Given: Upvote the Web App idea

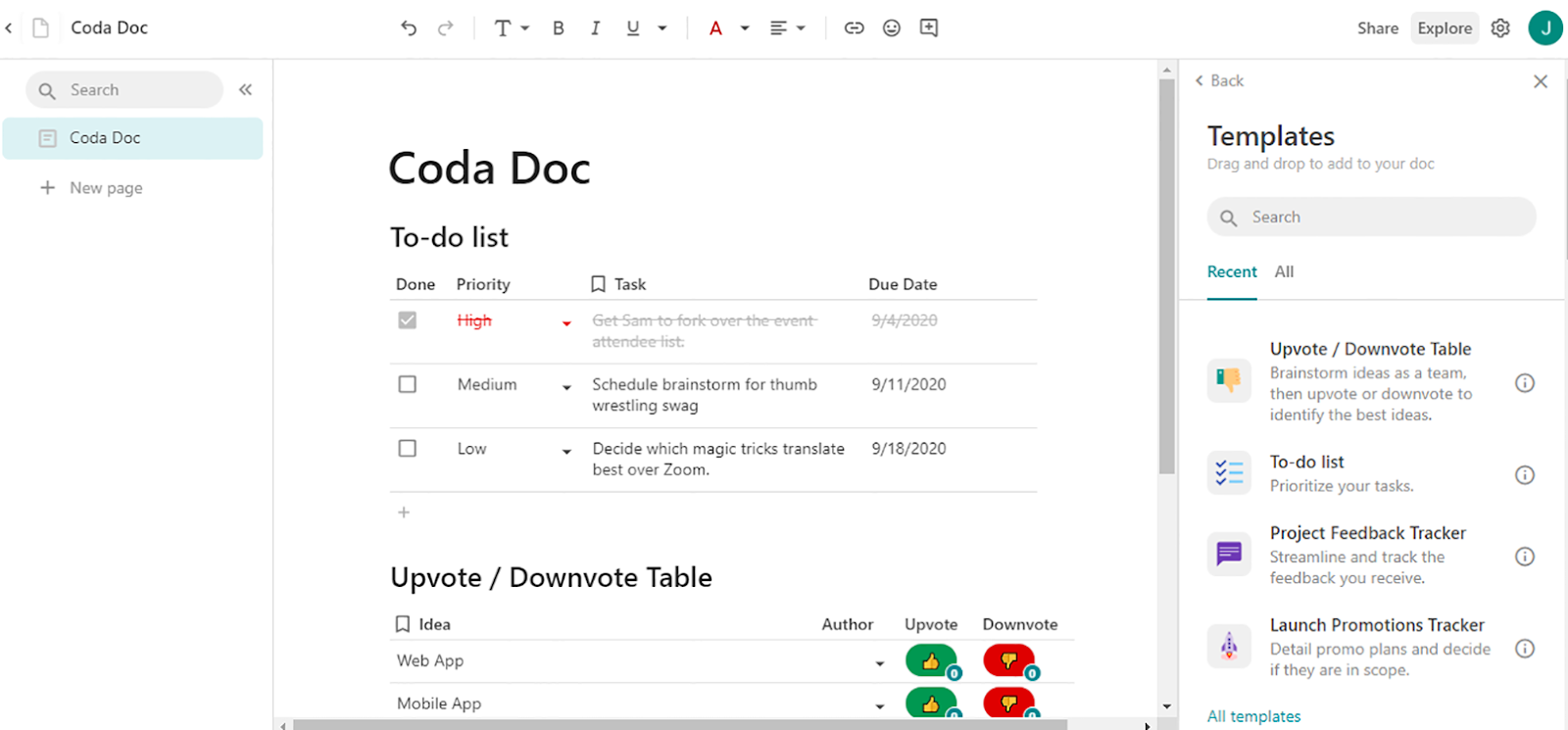Looking at the screenshot, I should coord(931,661).
